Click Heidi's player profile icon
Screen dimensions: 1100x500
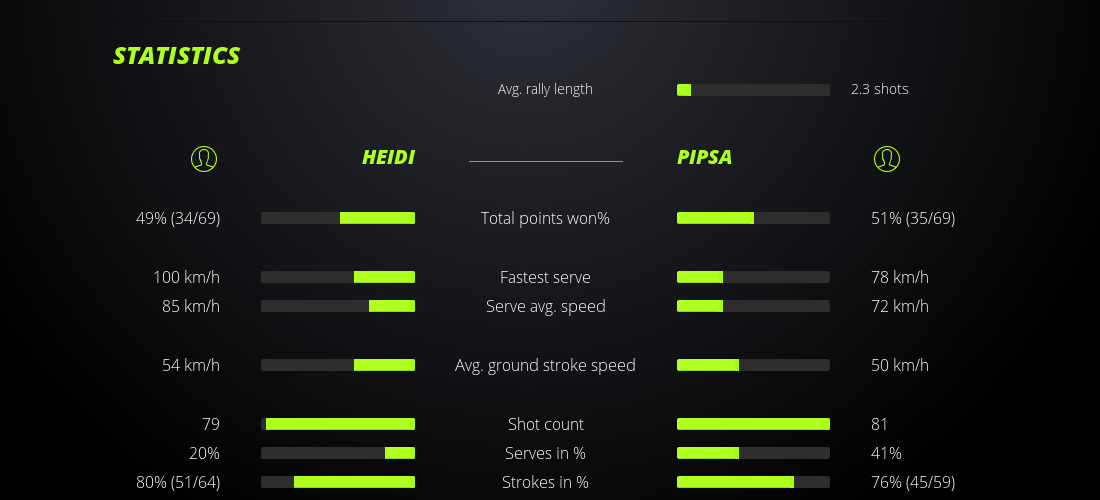(203, 158)
